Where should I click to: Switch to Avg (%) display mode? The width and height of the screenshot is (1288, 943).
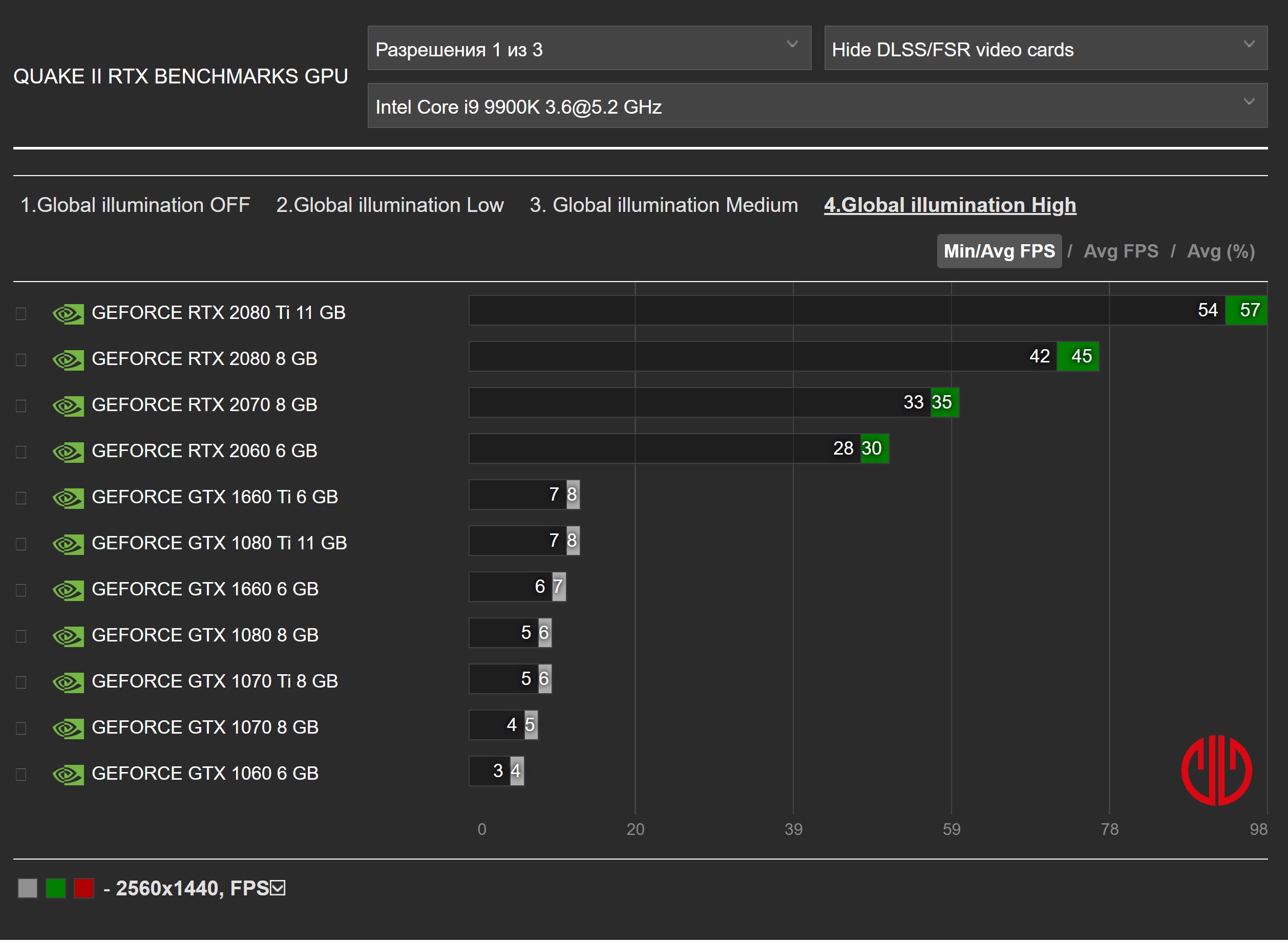click(1220, 251)
